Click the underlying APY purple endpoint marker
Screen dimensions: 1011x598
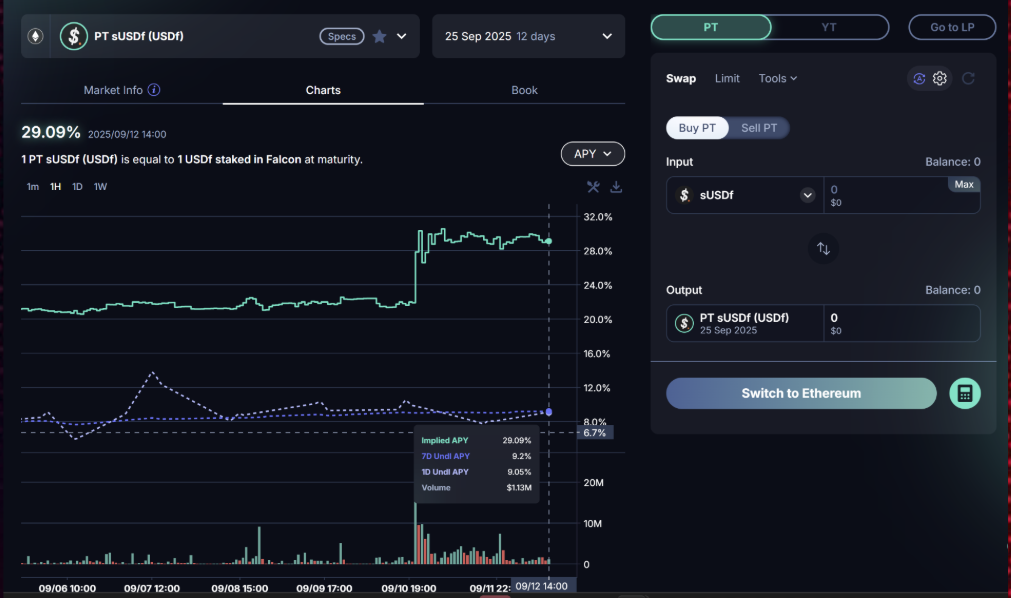tap(549, 412)
